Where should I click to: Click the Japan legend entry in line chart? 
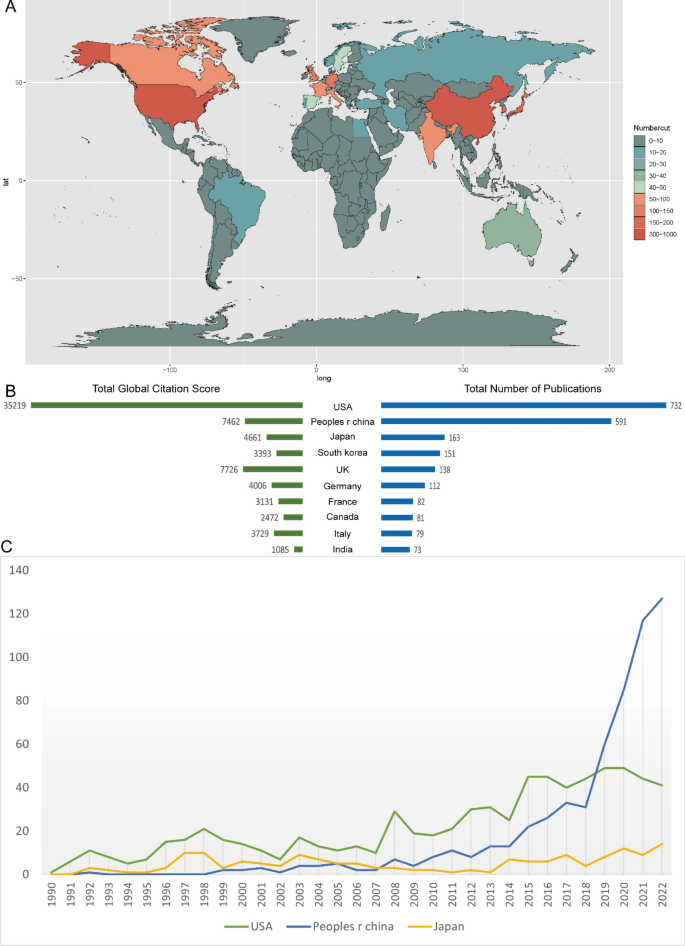pyautogui.click(x=435, y=926)
